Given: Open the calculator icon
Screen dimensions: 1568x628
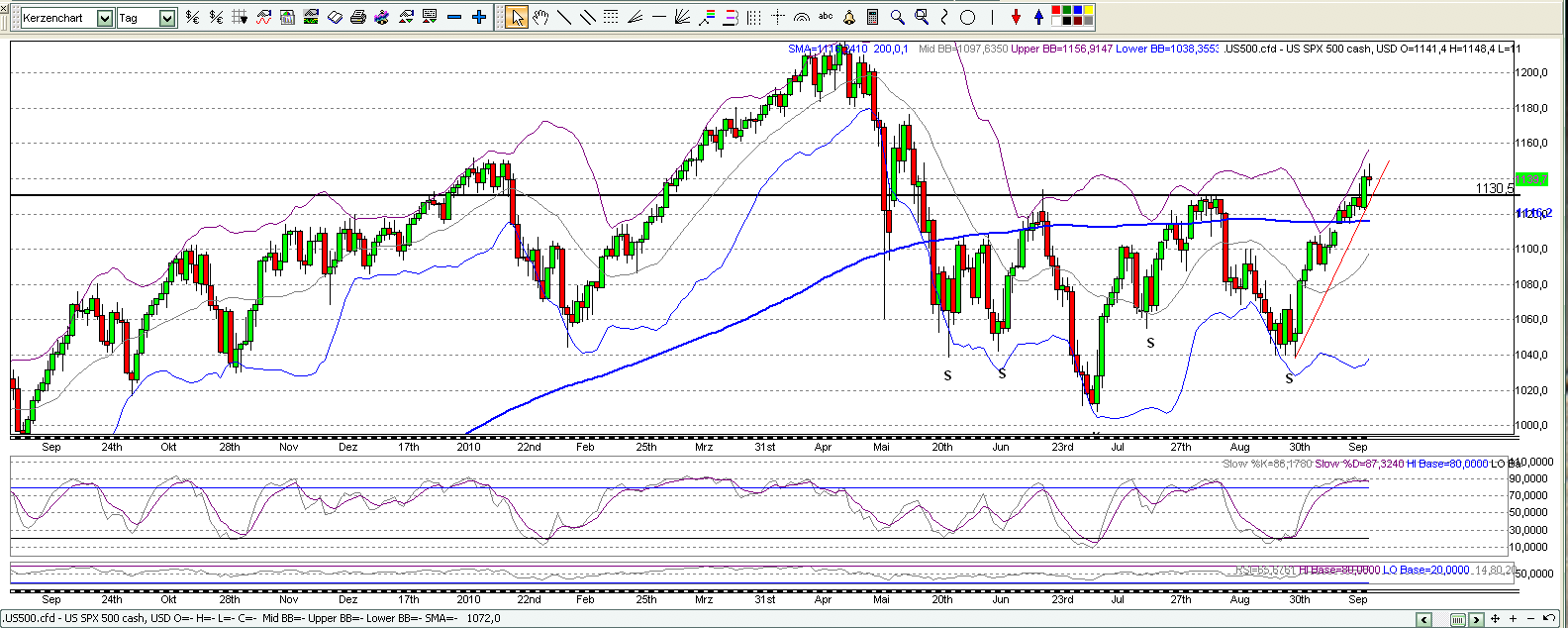Looking at the screenshot, I should [x=872, y=17].
